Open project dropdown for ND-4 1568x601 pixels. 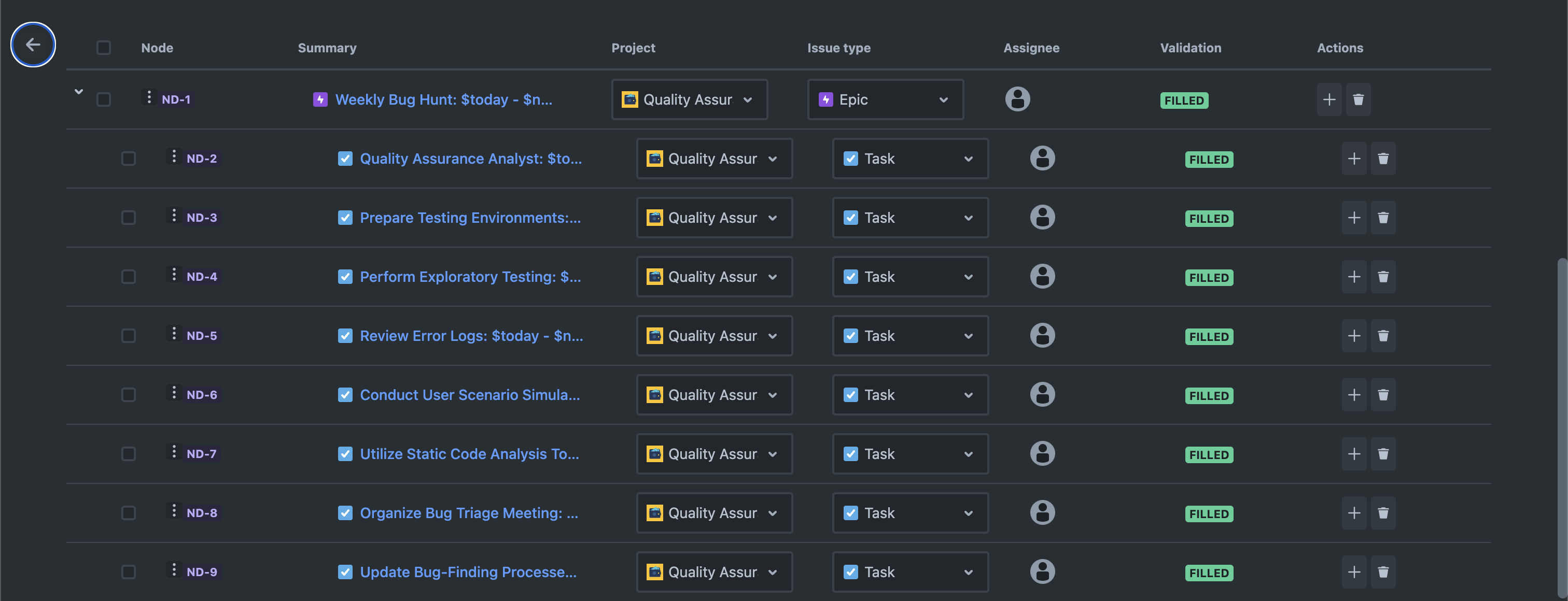point(714,277)
